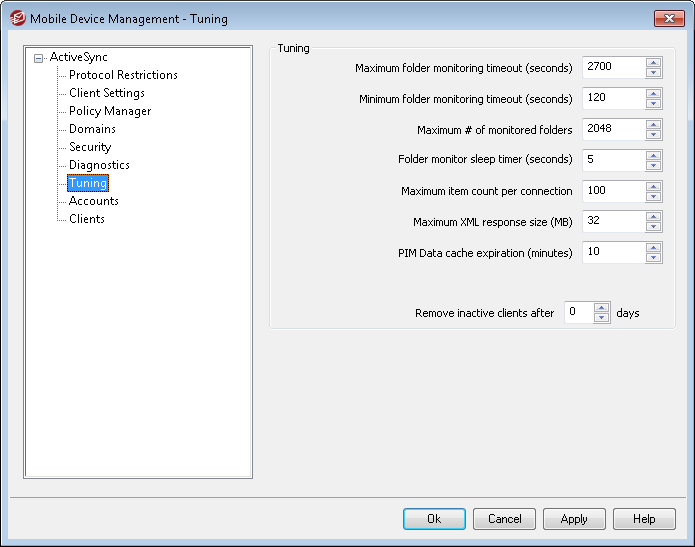695x547 pixels.
Task: Decrease folder monitor sleep timer value
Action: 653,166
